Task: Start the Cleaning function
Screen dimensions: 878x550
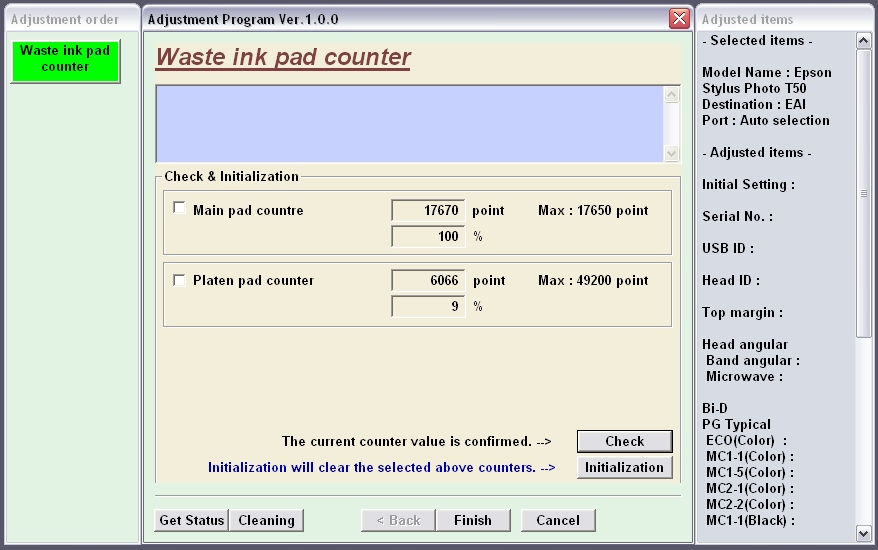Action: [x=267, y=520]
